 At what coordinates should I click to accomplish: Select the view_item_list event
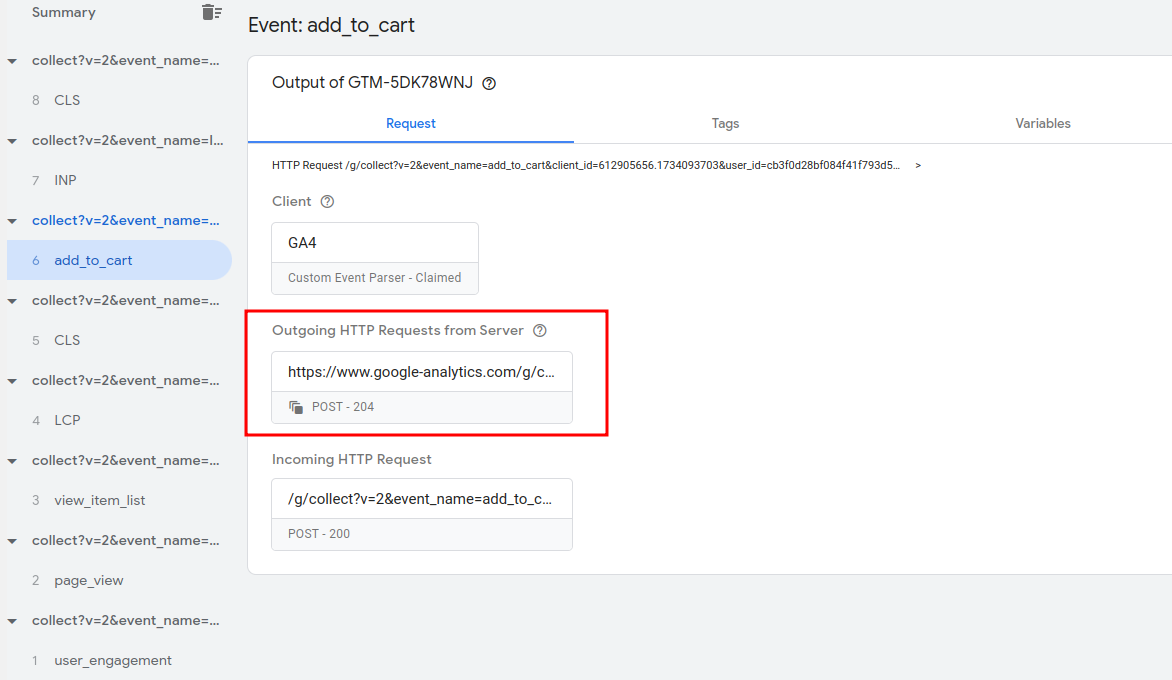[99, 500]
